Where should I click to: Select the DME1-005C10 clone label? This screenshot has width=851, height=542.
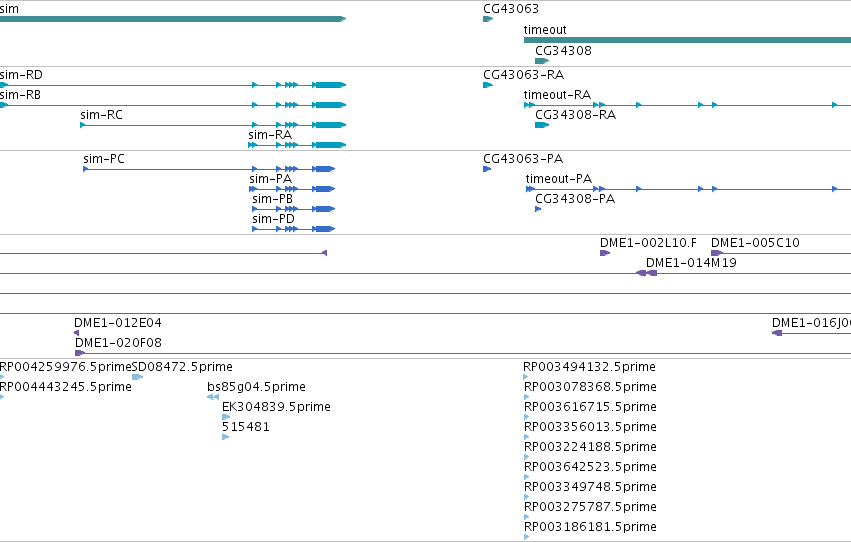point(755,243)
